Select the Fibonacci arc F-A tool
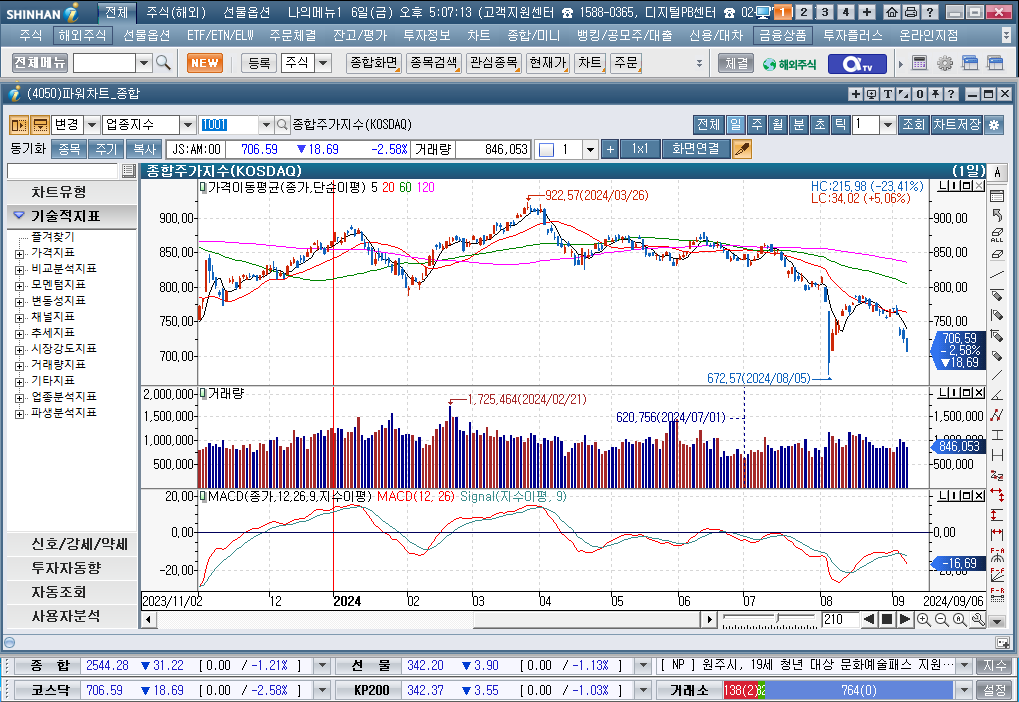The height and width of the screenshot is (702, 1019). [997, 556]
